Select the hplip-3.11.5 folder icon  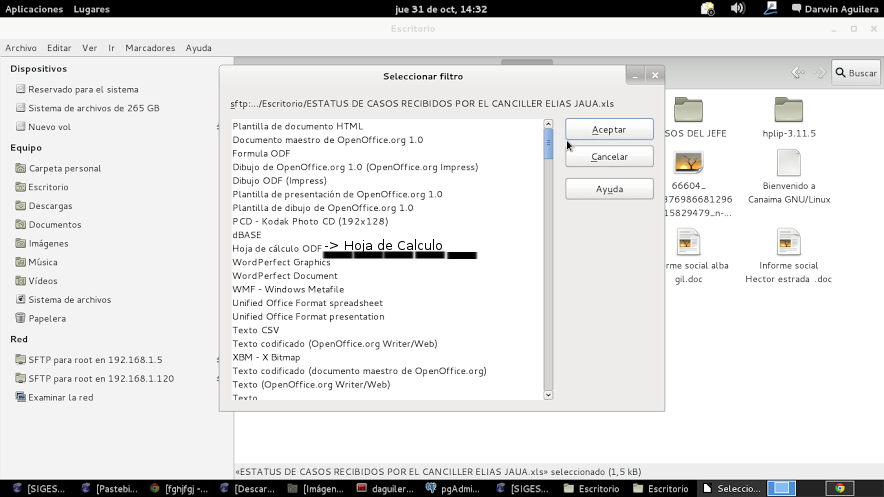(788, 110)
